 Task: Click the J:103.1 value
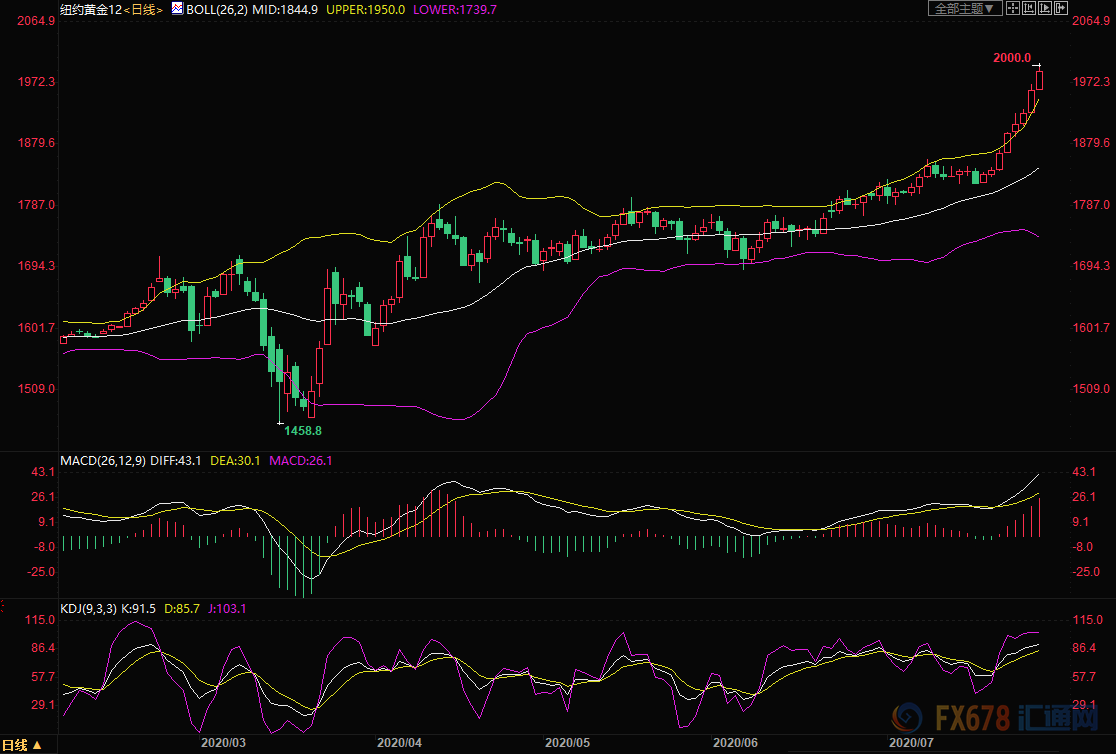click(227, 609)
